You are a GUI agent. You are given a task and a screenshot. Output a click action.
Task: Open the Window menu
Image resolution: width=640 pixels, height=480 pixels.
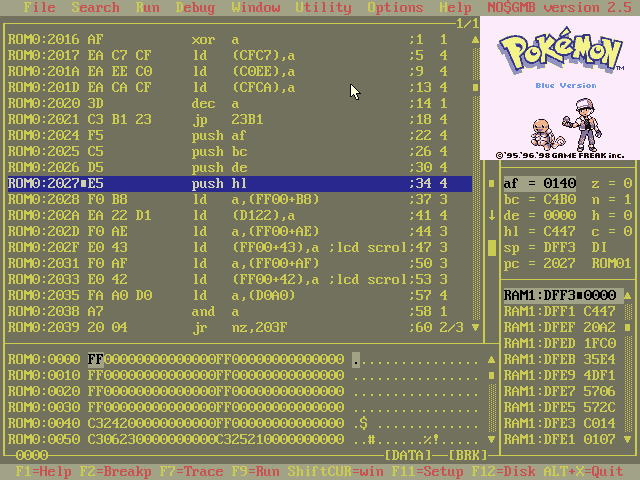point(255,7)
